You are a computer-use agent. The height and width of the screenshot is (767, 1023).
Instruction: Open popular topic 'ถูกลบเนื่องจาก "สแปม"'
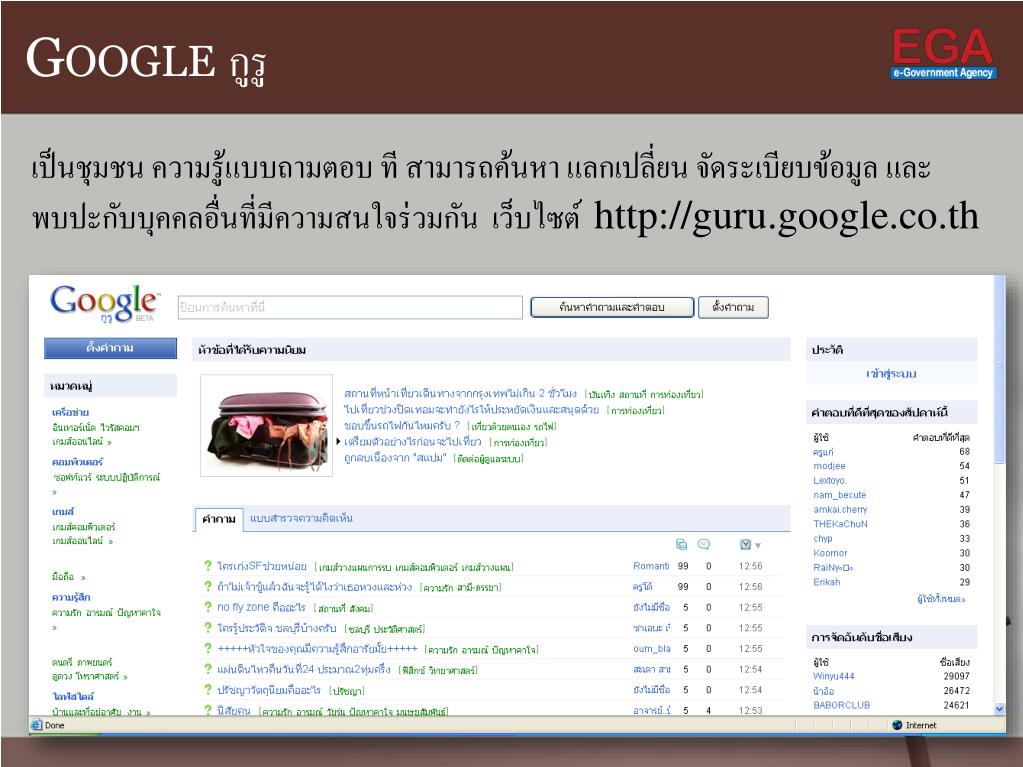point(395,457)
